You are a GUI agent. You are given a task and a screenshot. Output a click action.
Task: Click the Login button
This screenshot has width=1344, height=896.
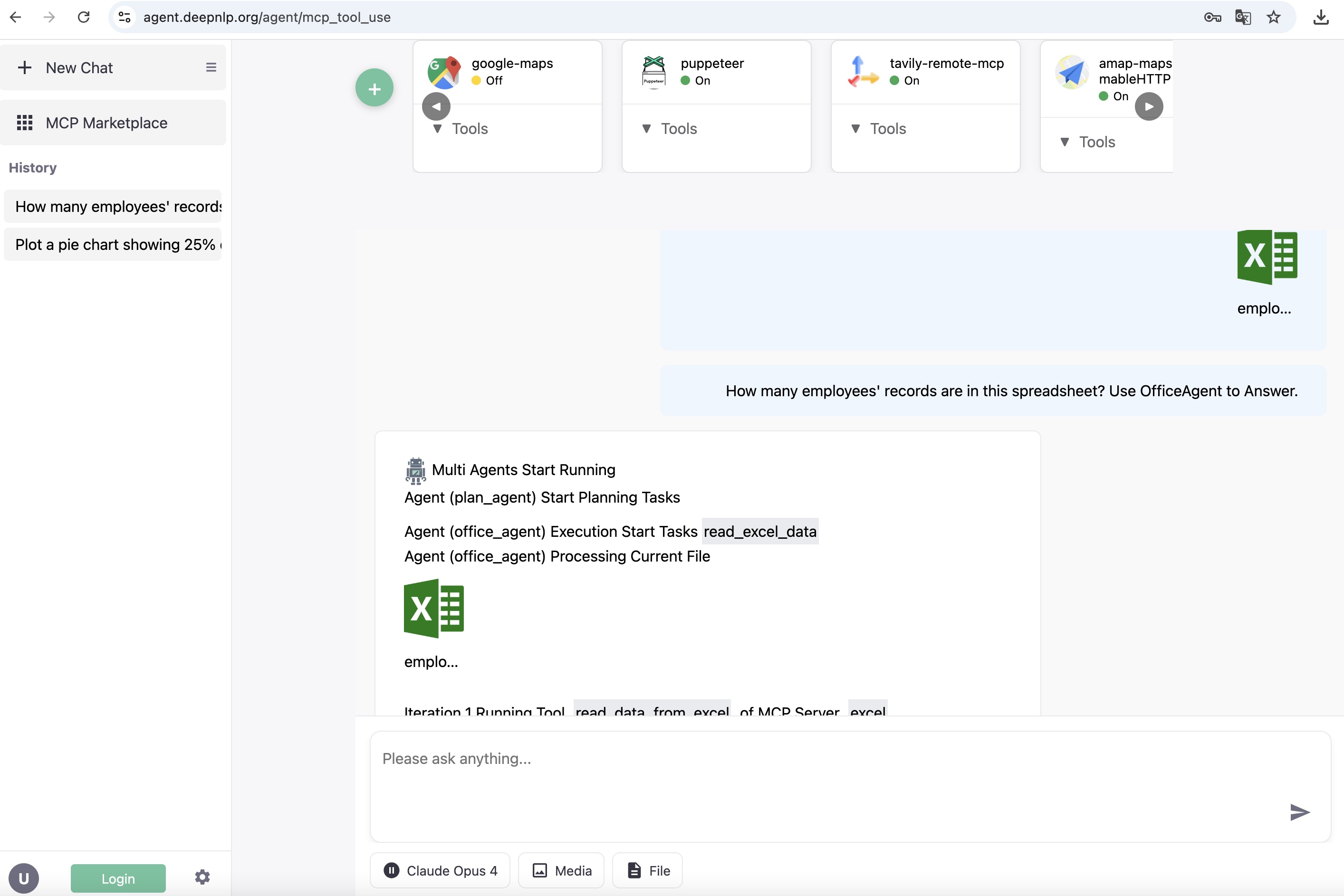click(118, 878)
